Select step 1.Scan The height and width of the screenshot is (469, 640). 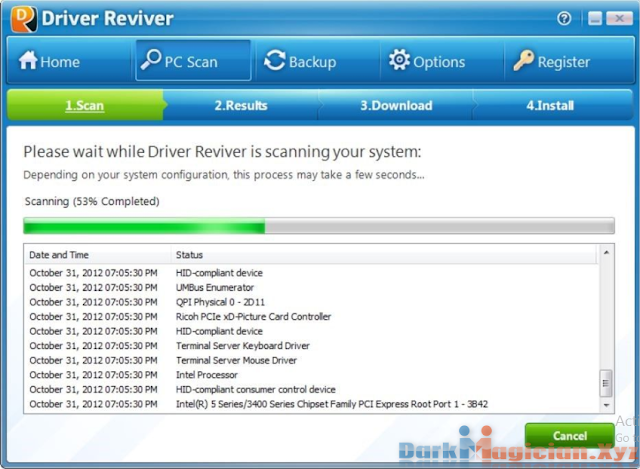(85, 105)
